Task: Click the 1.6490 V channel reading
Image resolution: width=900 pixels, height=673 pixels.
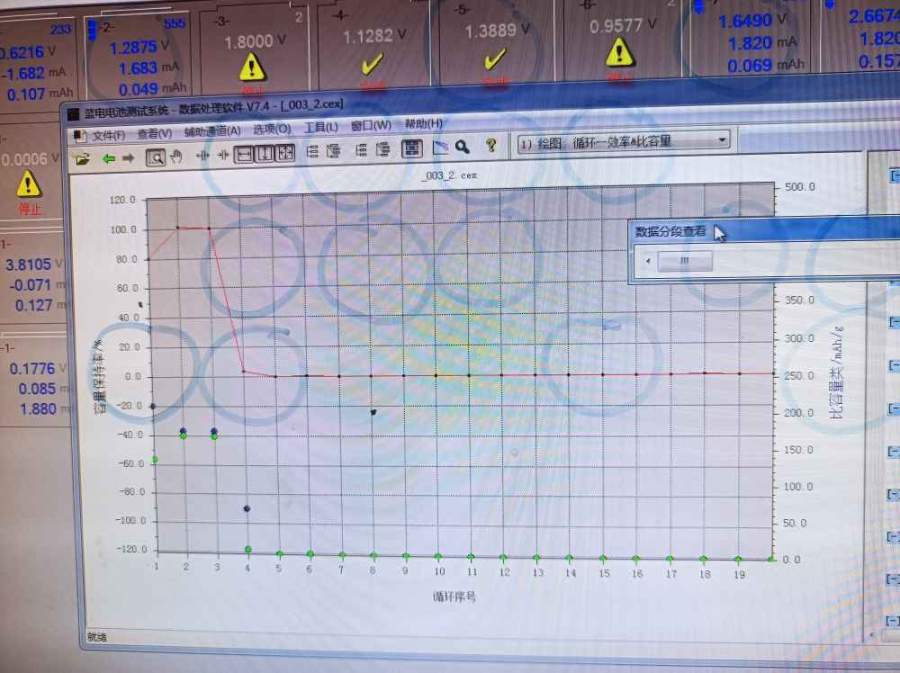Action: [x=752, y=21]
